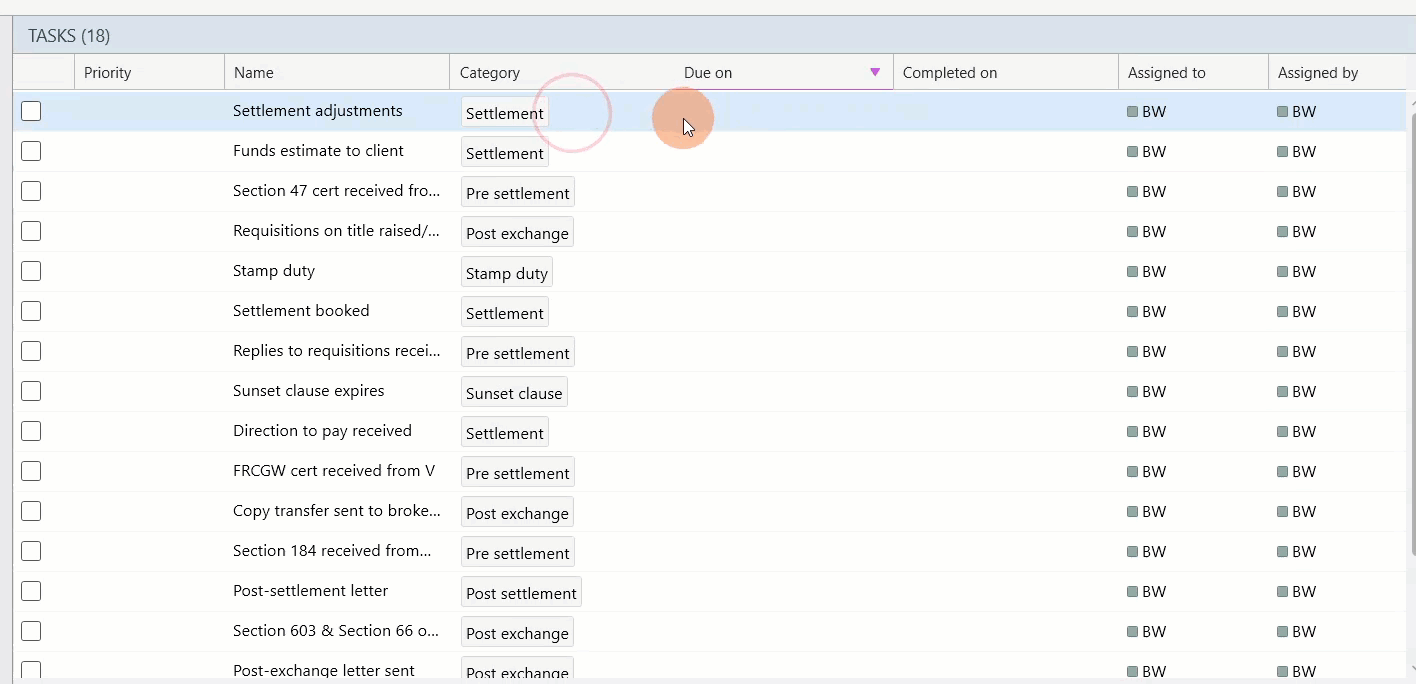
Task: Click Assigned by color icon for Funds estimate row
Action: (1282, 152)
